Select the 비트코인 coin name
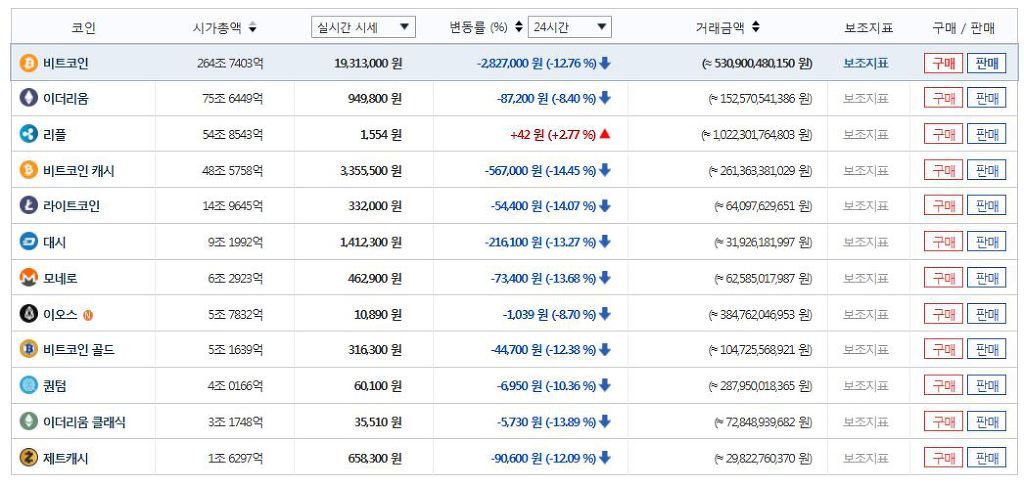 point(66,63)
